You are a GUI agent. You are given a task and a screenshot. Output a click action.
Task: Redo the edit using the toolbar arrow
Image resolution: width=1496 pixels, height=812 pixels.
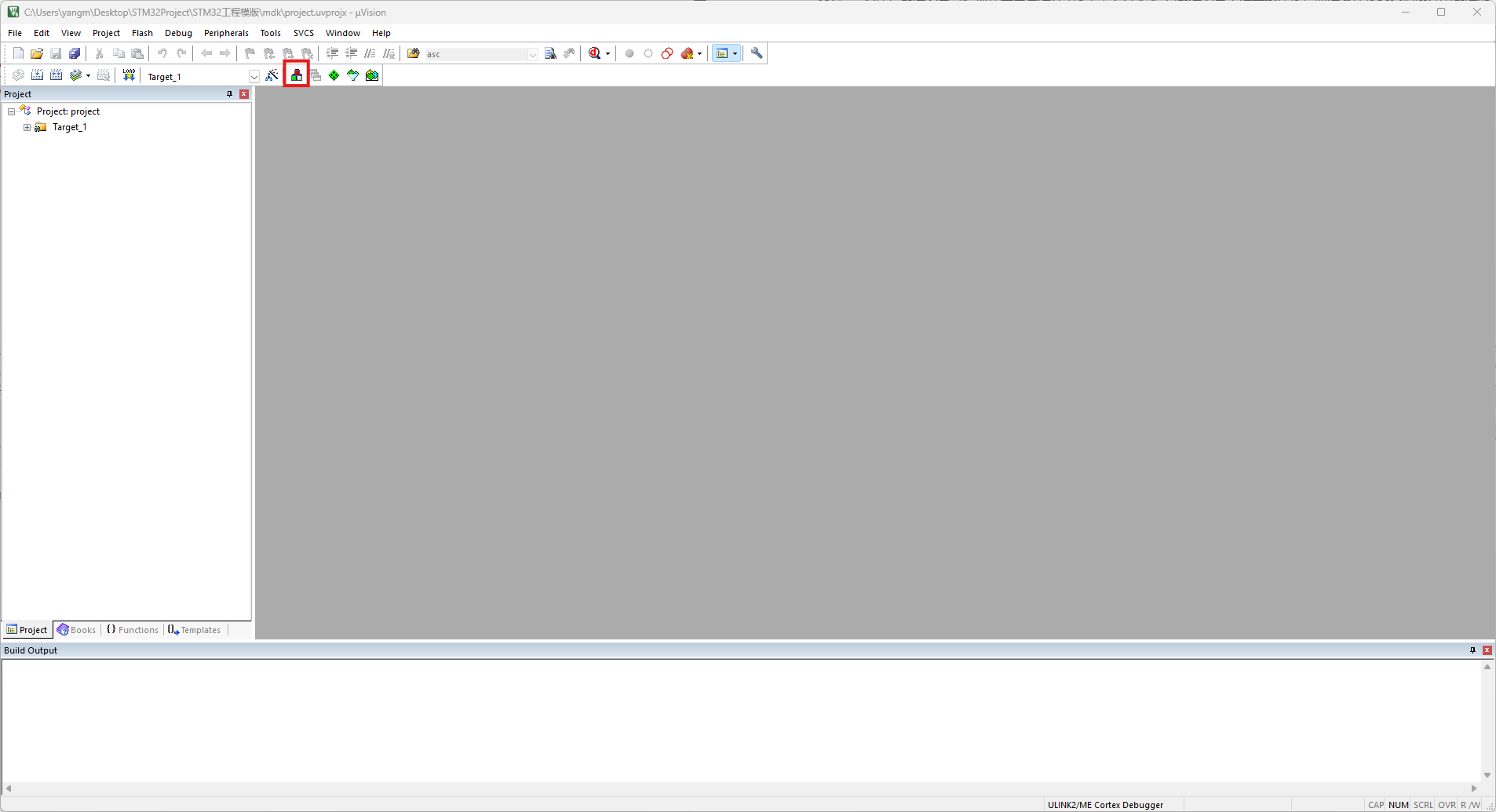pos(181,53)
